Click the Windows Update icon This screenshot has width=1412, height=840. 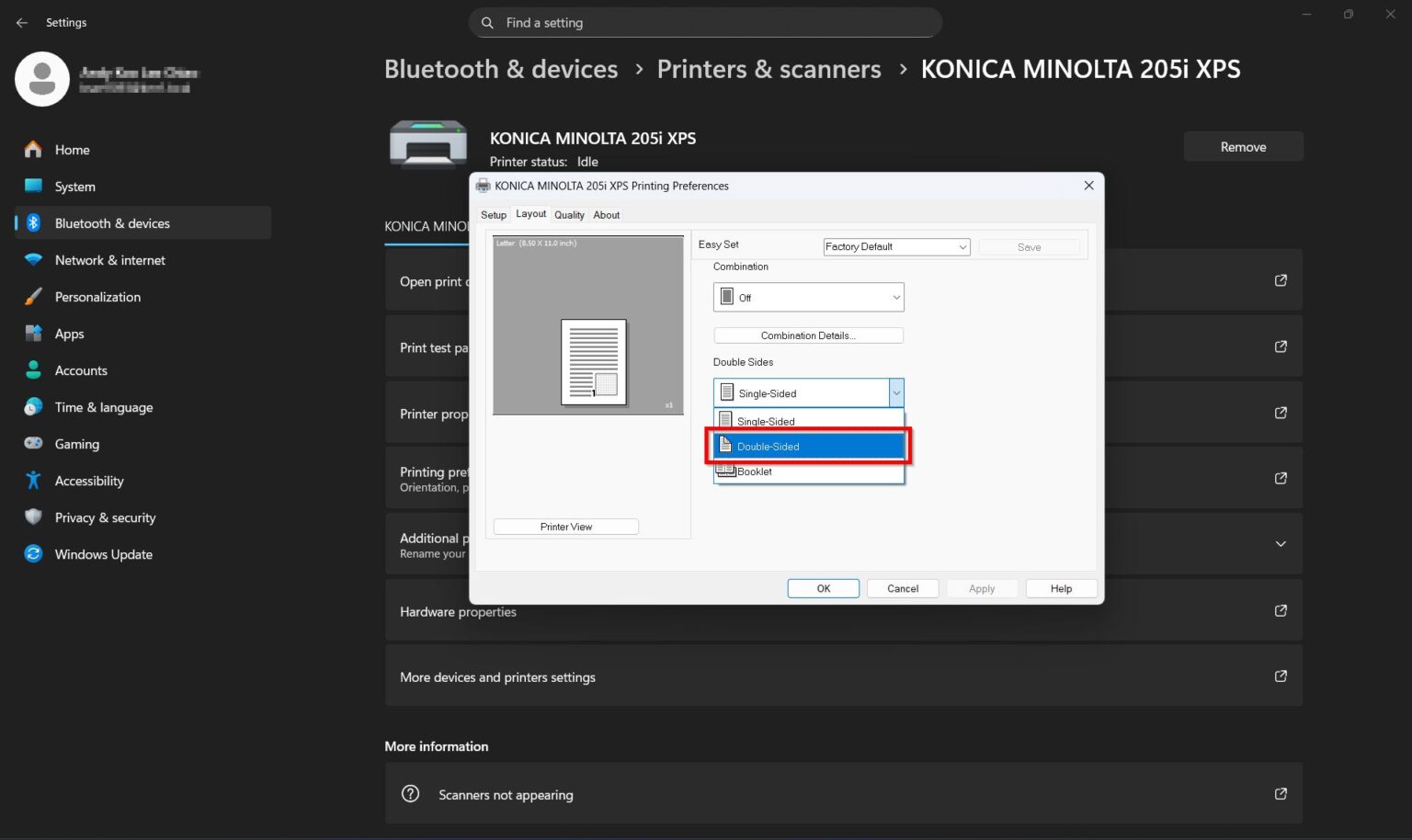pyautogui.click(x=33, y=553)
